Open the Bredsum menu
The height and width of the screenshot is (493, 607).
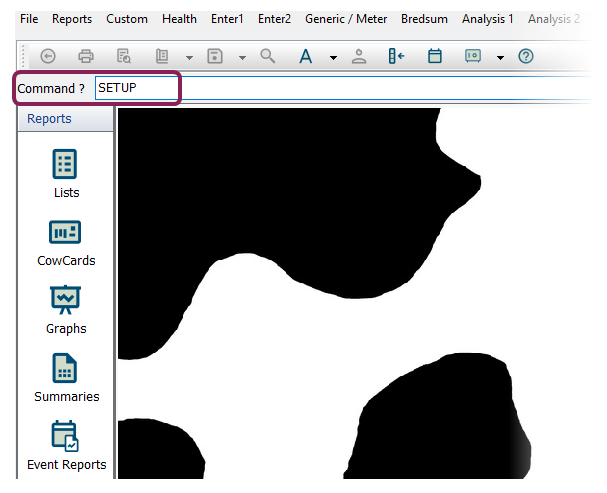[x=424, y=19]
